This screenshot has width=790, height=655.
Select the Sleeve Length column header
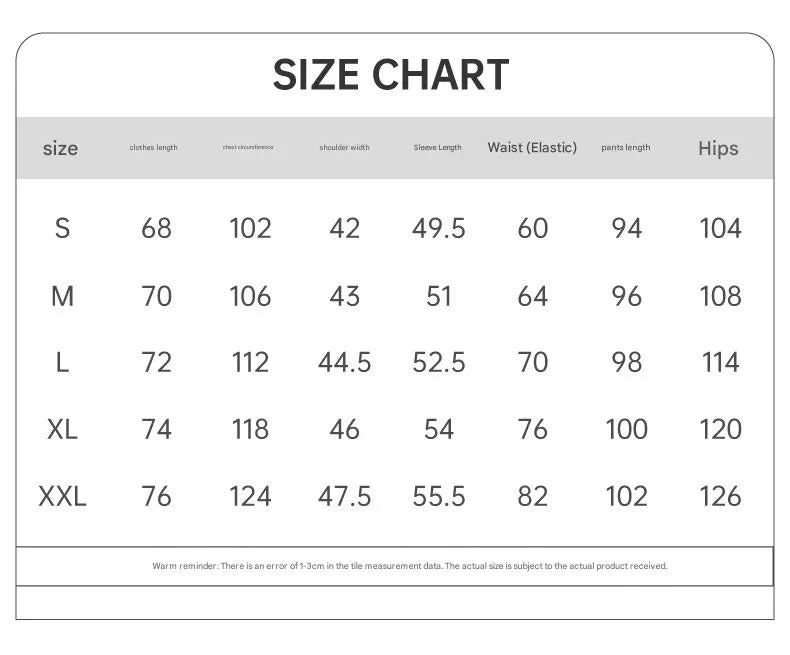tap(437, 148)
